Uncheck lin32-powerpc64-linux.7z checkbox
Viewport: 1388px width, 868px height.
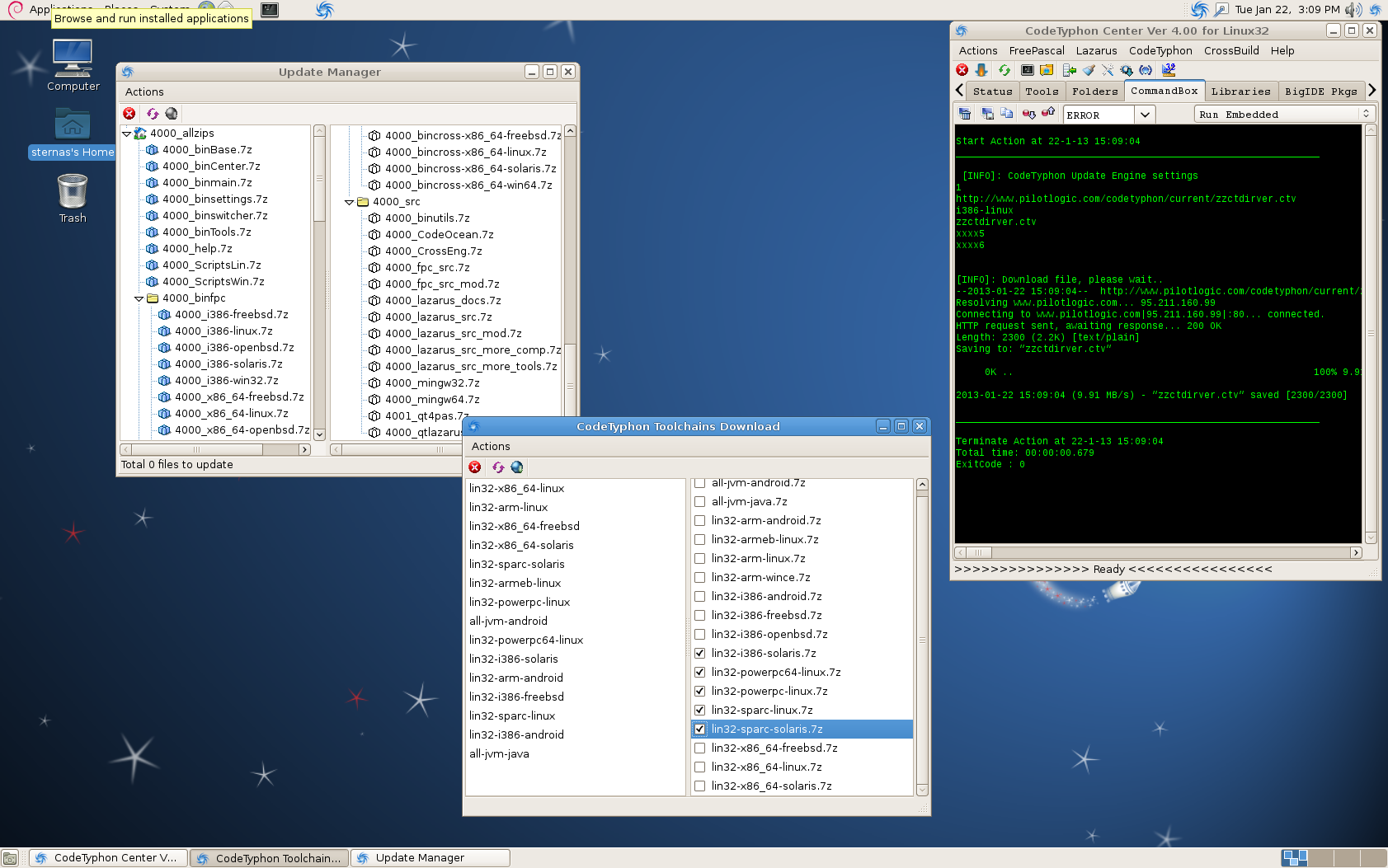(x=699, y=672)
